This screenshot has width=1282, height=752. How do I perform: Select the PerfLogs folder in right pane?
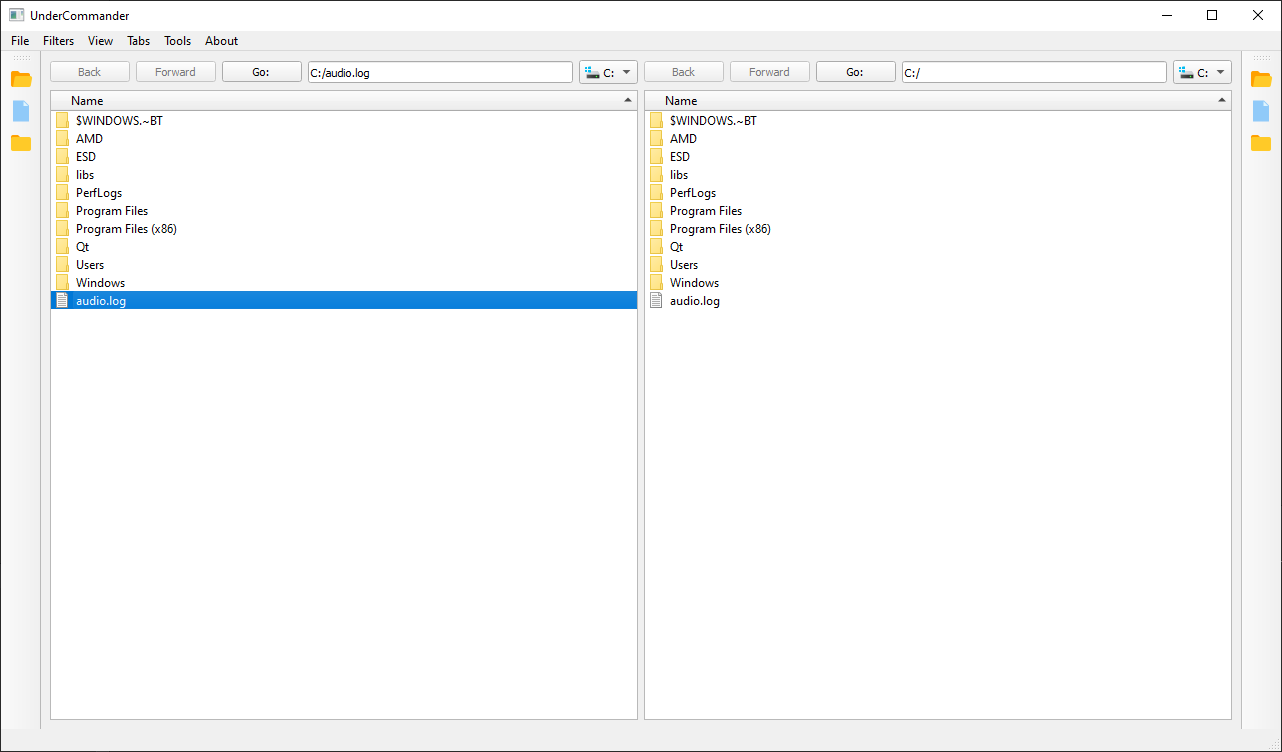(692, 193)
